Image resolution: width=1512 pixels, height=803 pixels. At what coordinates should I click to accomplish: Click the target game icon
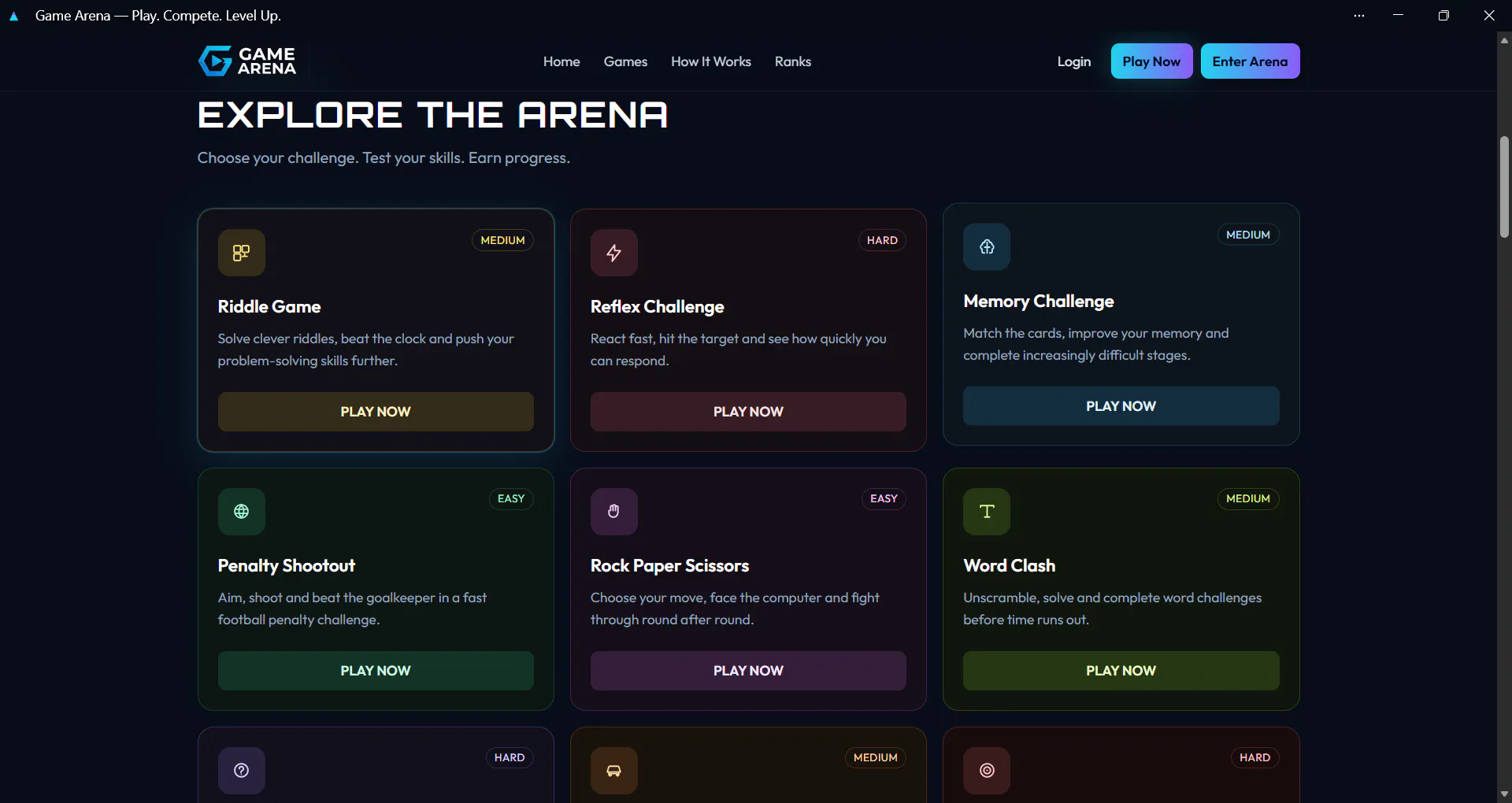coord(987,771)
